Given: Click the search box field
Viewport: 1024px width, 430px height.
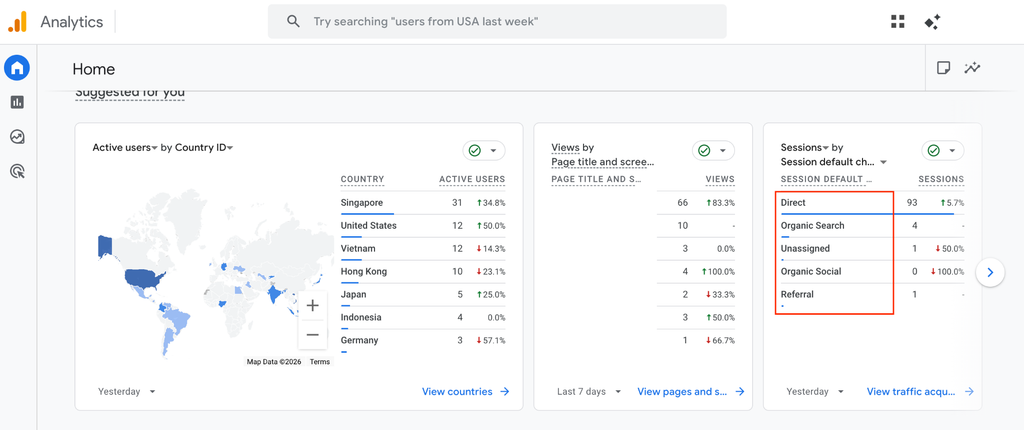Looking at the screenshot, I should pyautogui.click(x=497, y=22).
